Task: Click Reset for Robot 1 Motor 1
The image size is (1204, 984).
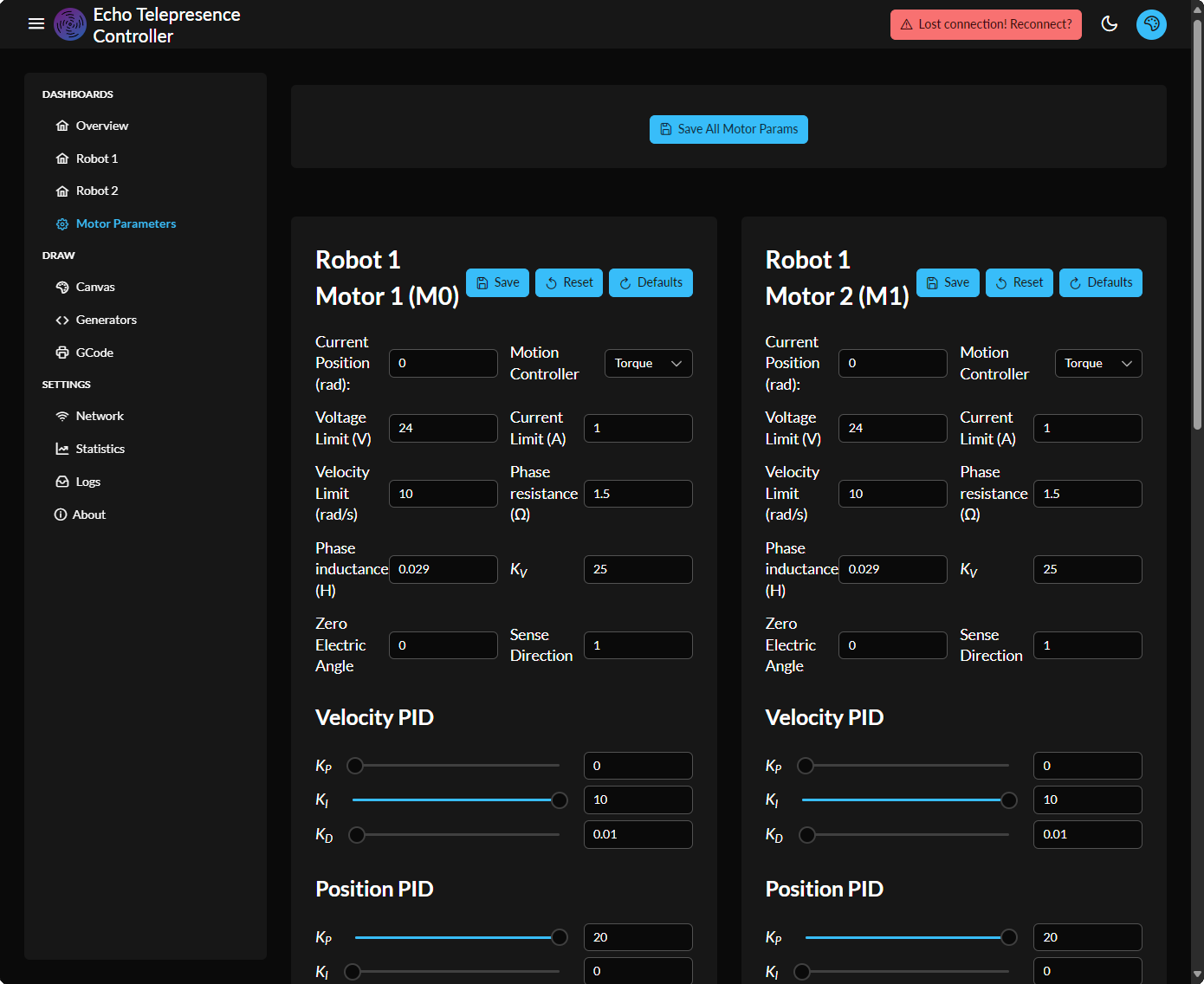Action: click(568, 283)
